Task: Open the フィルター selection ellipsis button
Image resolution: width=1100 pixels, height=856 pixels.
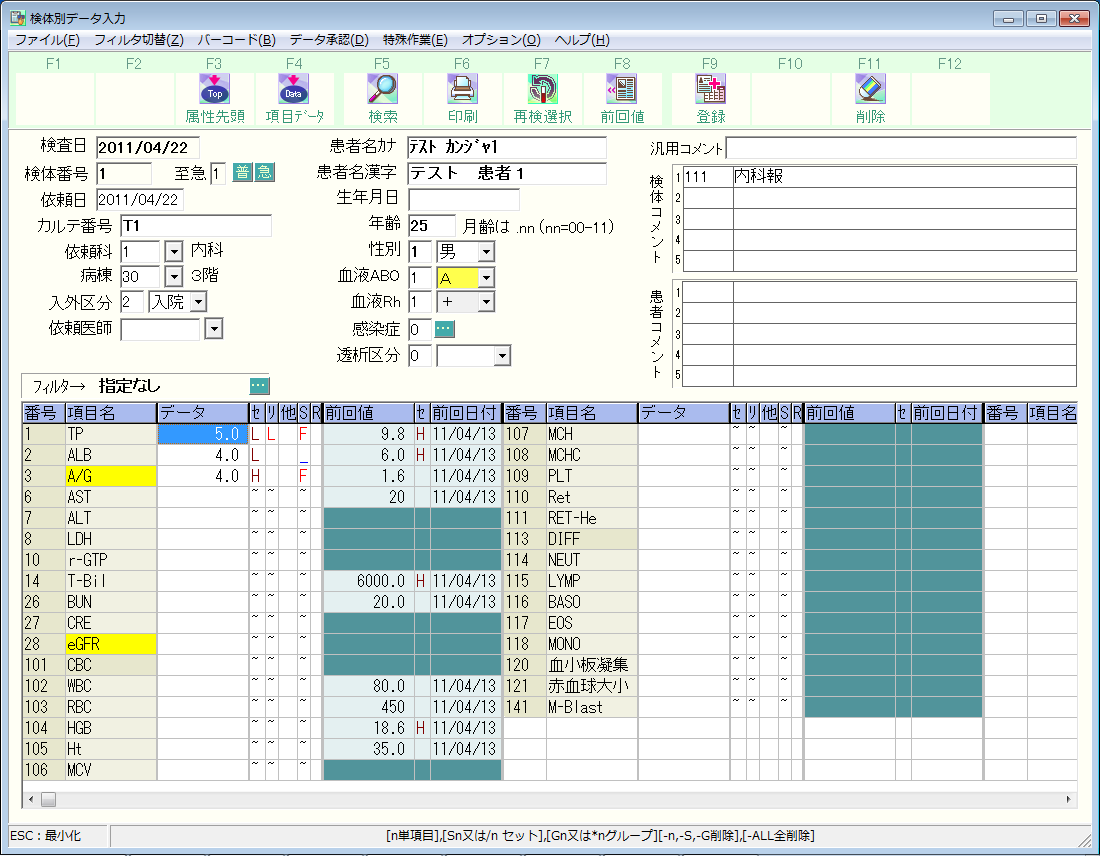Action: (260, 385)
